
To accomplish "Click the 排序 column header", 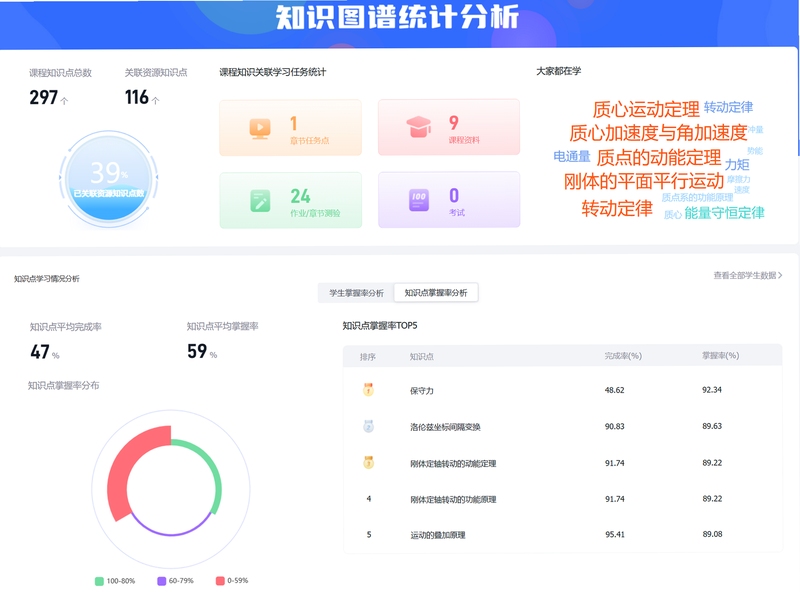I will (x=368, y=357).
